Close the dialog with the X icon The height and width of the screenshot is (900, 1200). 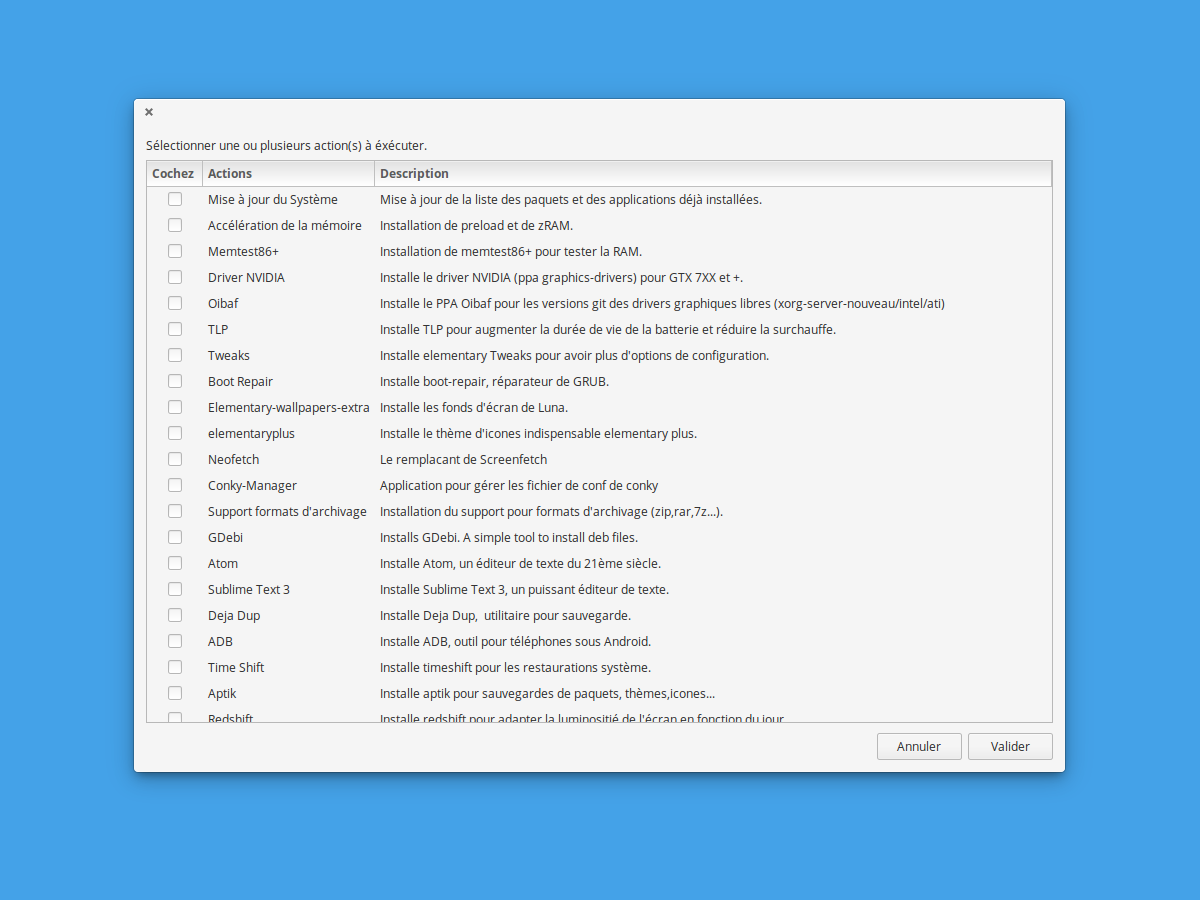(x=149, y=112)
